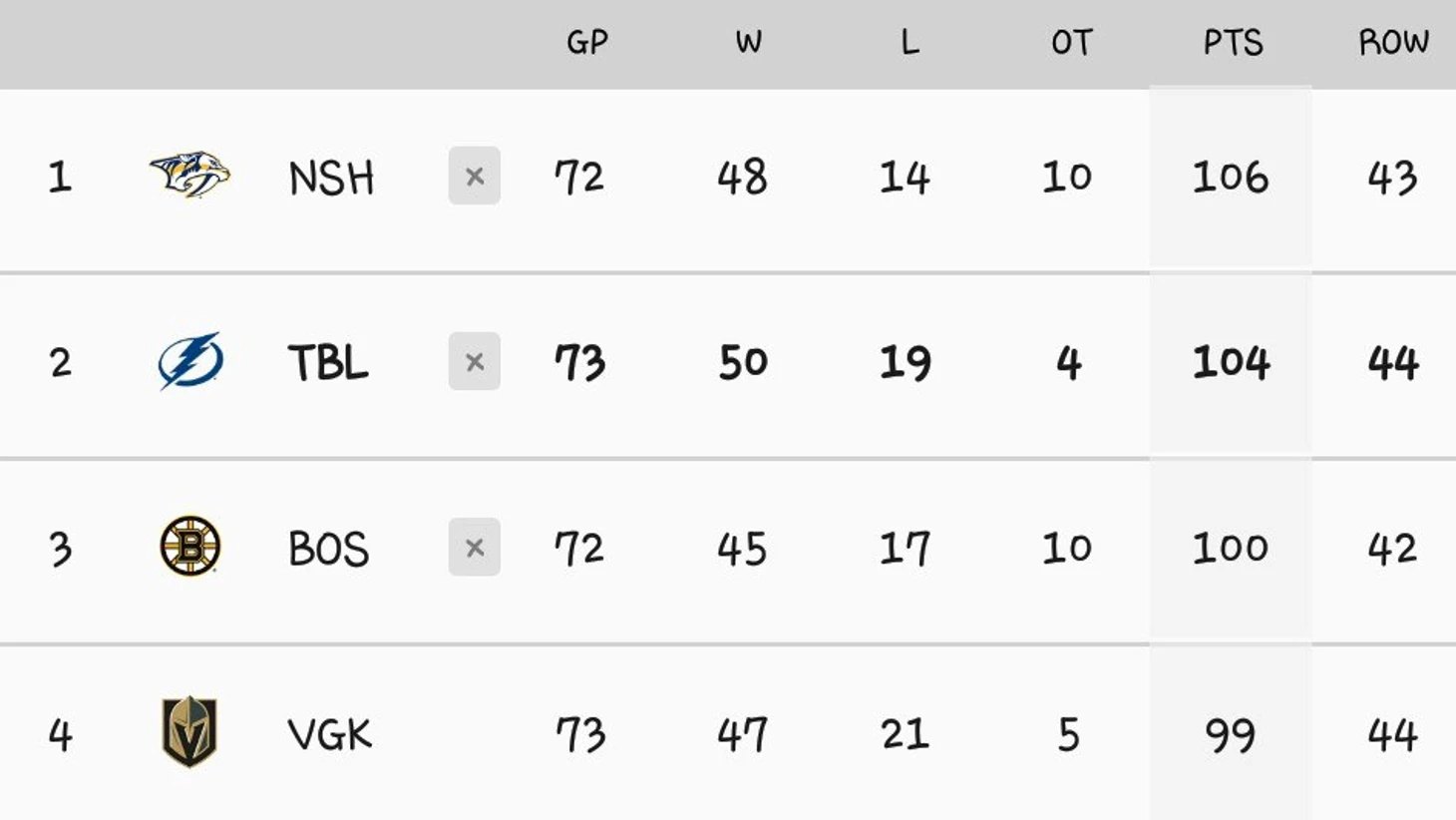Image resolution: width=1456 pixels, height=820 pixels.
Task: Click the Boston Bruins logo
Action: 189,546
